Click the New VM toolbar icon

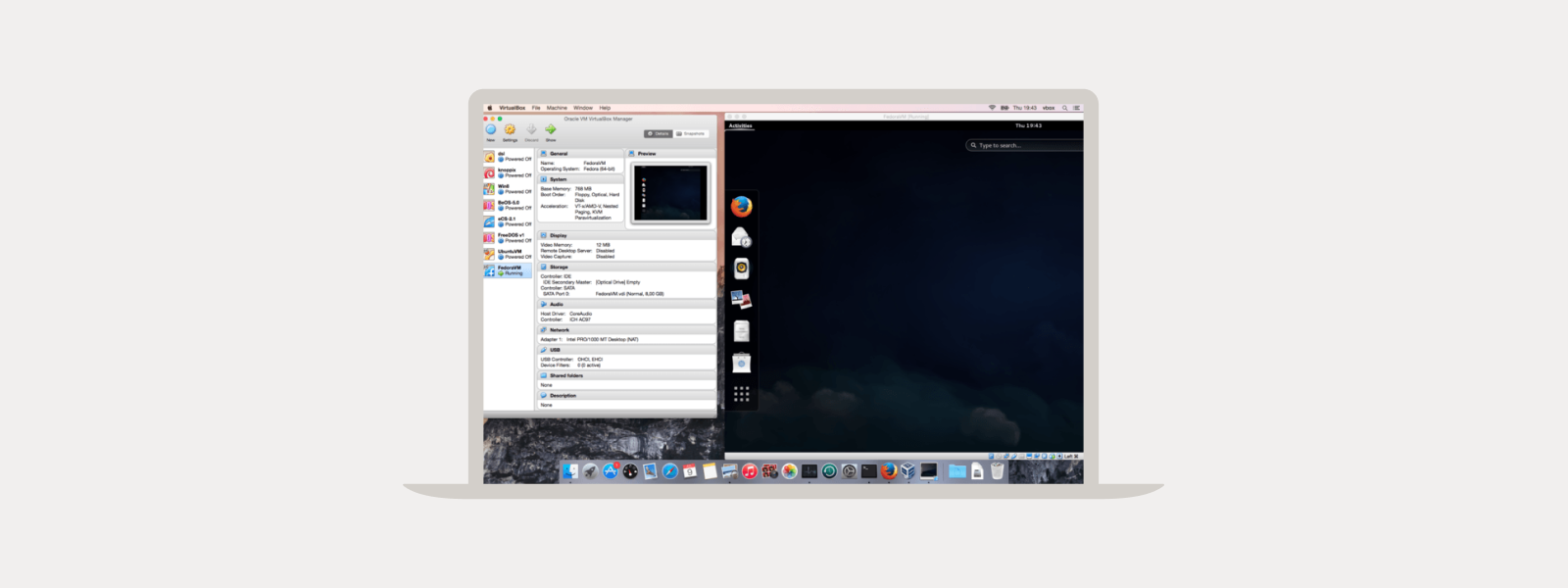pos(491,129)
